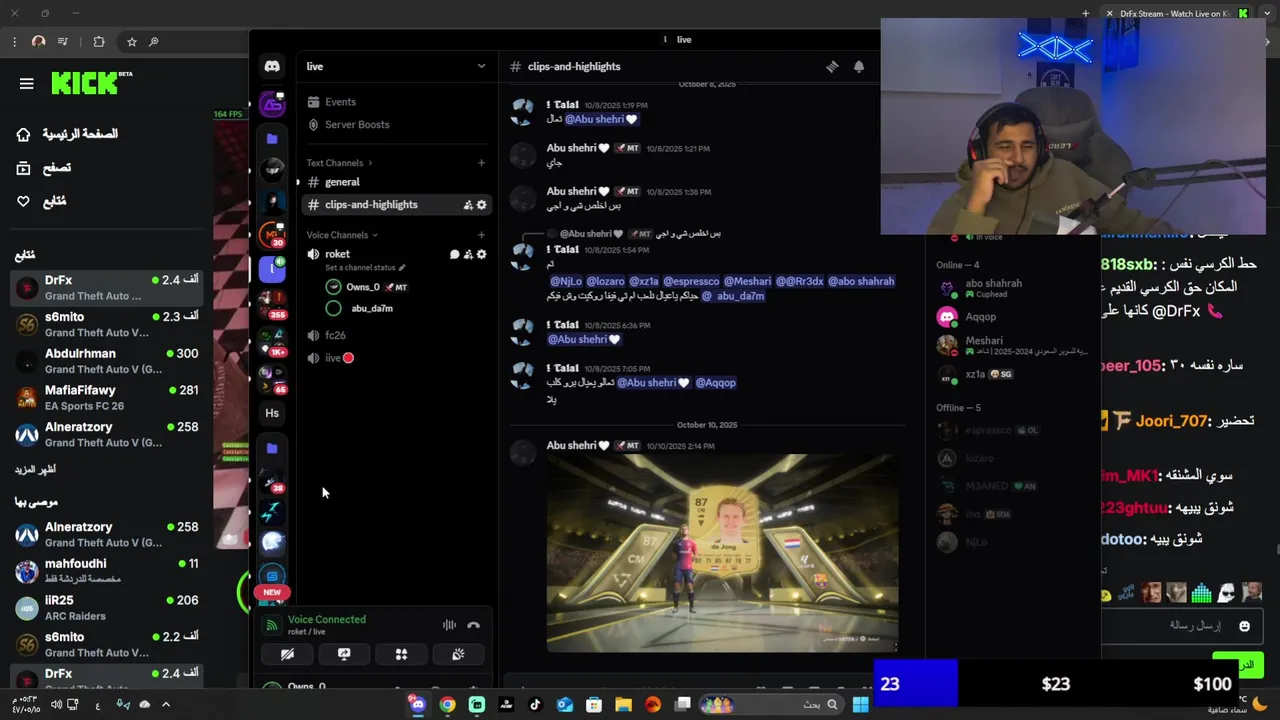Create invite for clips-and-highlights channel
Screen dimensions: 1280x720
click(x=468, y=205)
